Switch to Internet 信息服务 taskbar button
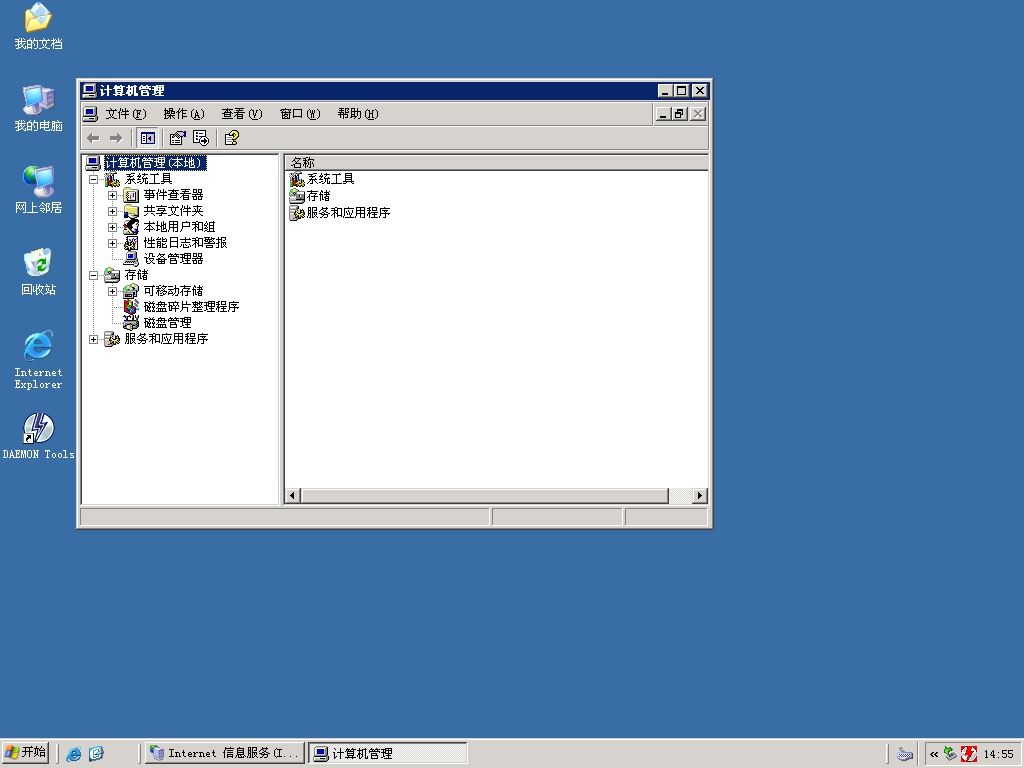The image size is (1024, 768). click(x=225, y=753)
